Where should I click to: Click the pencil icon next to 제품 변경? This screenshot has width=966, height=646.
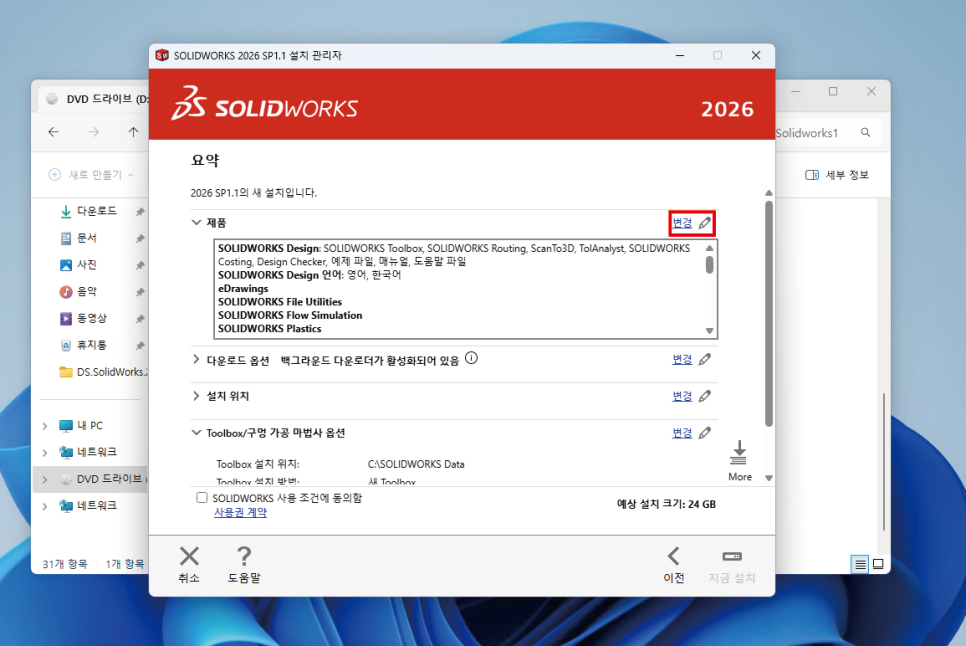pos(705,223)
